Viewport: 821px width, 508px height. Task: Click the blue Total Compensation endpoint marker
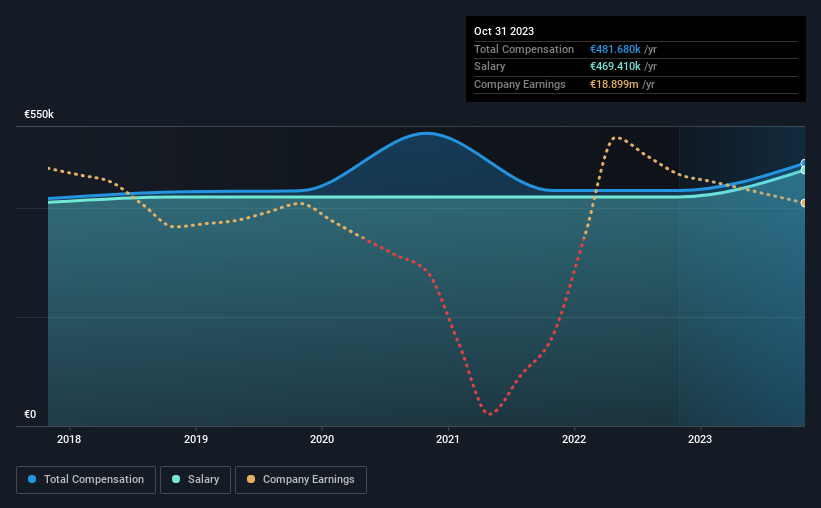804,163
